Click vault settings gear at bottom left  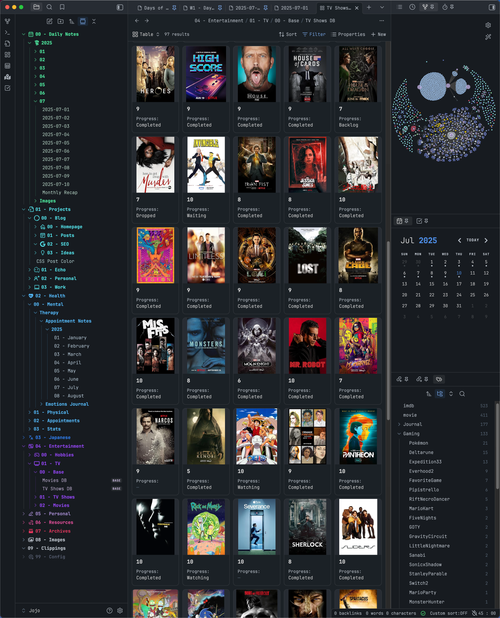click(120, 610)
